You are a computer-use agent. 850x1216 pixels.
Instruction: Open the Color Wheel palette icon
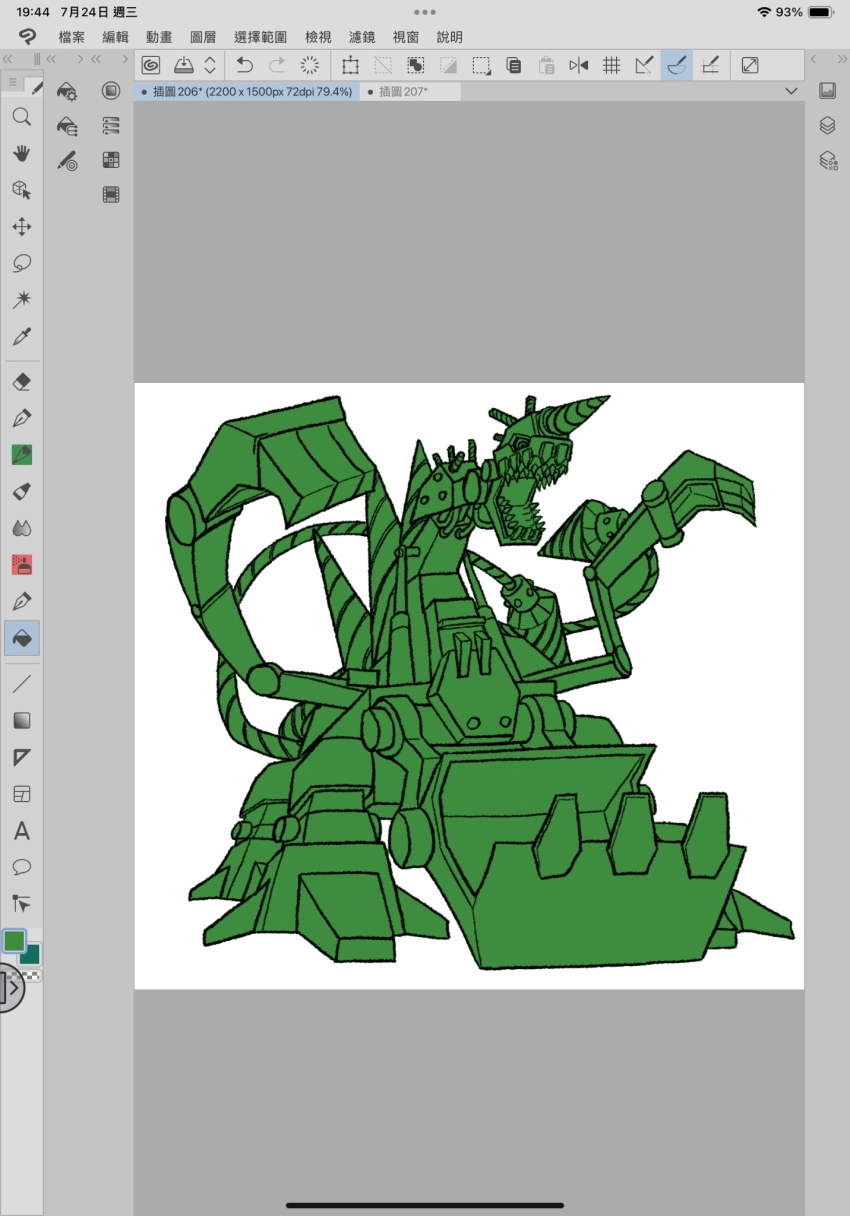(111, 91)
